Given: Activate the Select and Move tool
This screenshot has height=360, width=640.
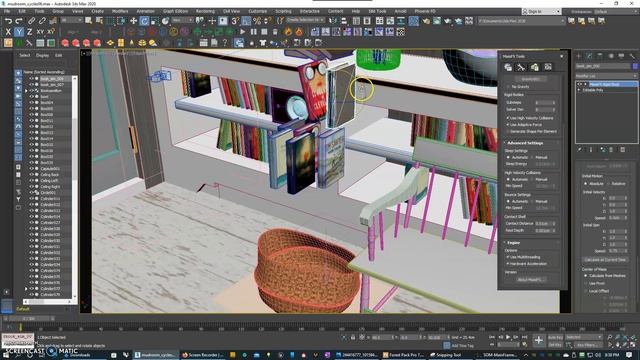Looking at the screenshot, I should point(133,20).
